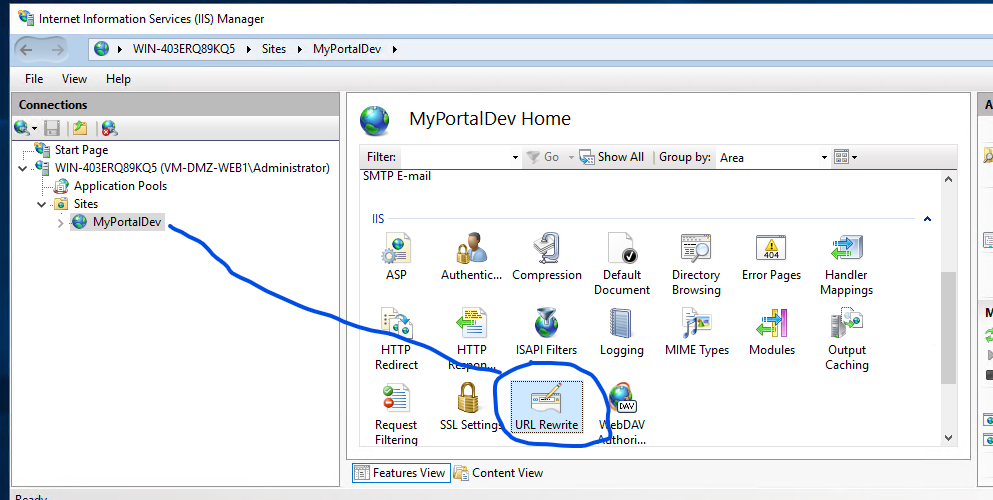The width and height of the screenshot is (993, 500).
Task: Open the File menu
Action: (34, 79)
